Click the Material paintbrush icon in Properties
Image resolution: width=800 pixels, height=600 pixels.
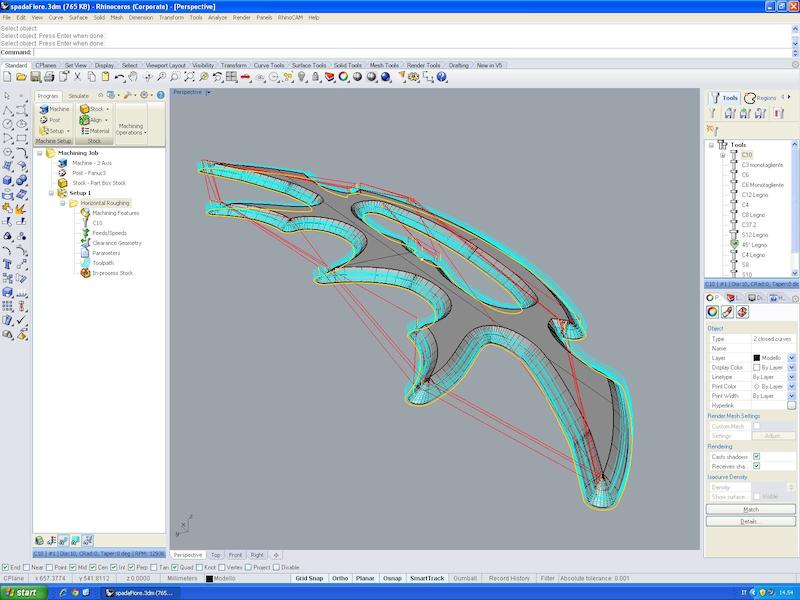tap(727, 312)
